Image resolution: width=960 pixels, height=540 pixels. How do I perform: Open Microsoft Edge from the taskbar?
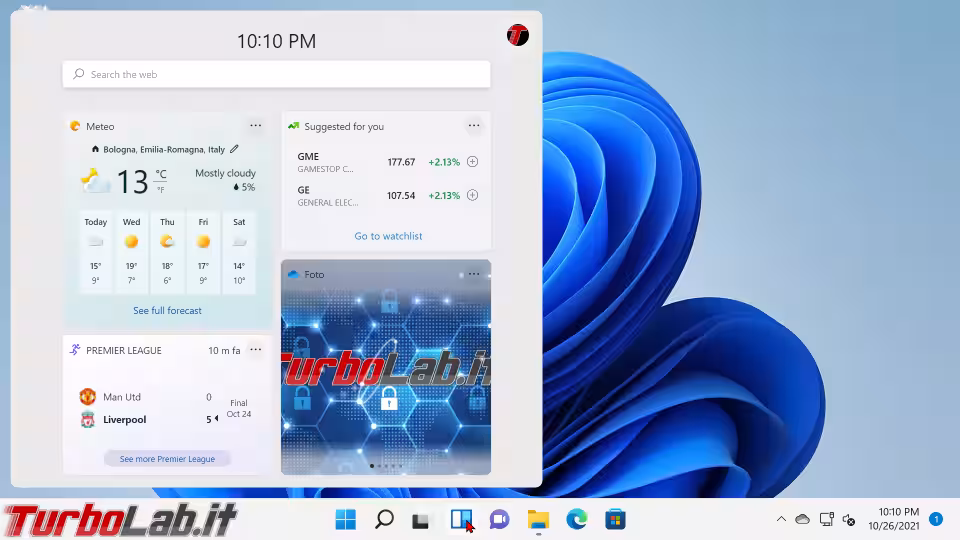[x=577, y=519]
